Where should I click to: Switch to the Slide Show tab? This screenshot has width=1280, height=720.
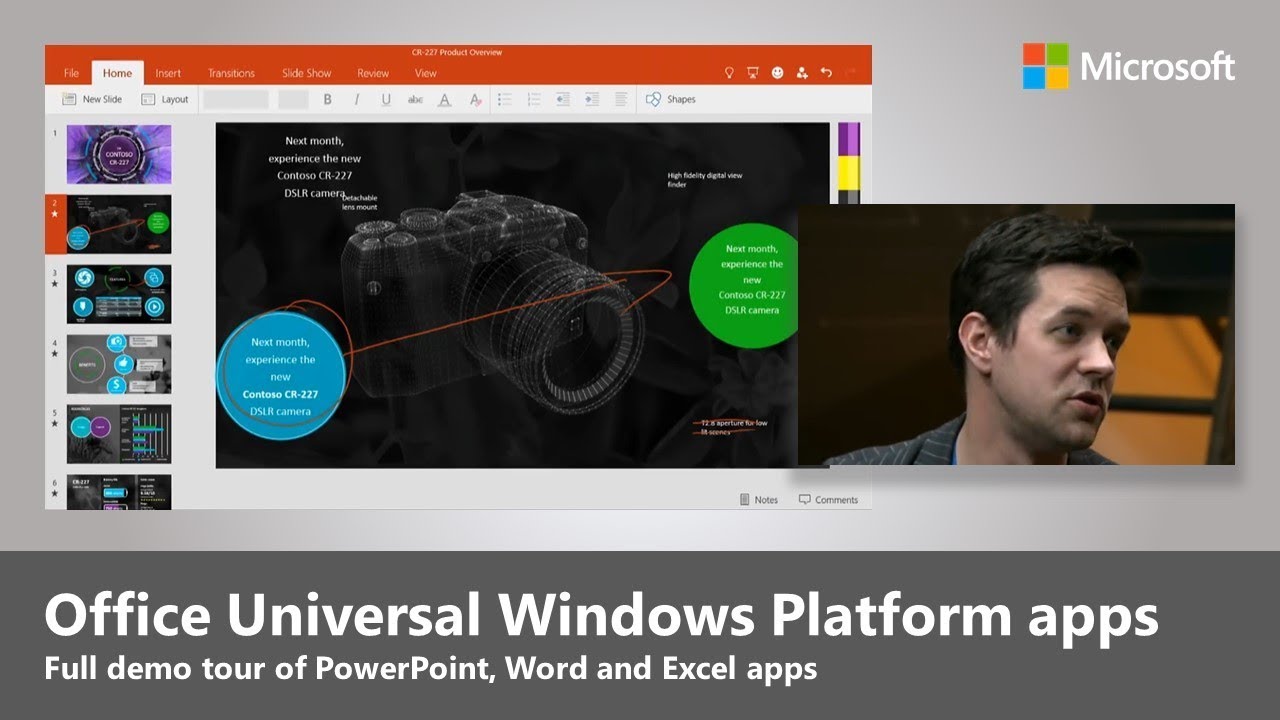(x=306, y=73)
